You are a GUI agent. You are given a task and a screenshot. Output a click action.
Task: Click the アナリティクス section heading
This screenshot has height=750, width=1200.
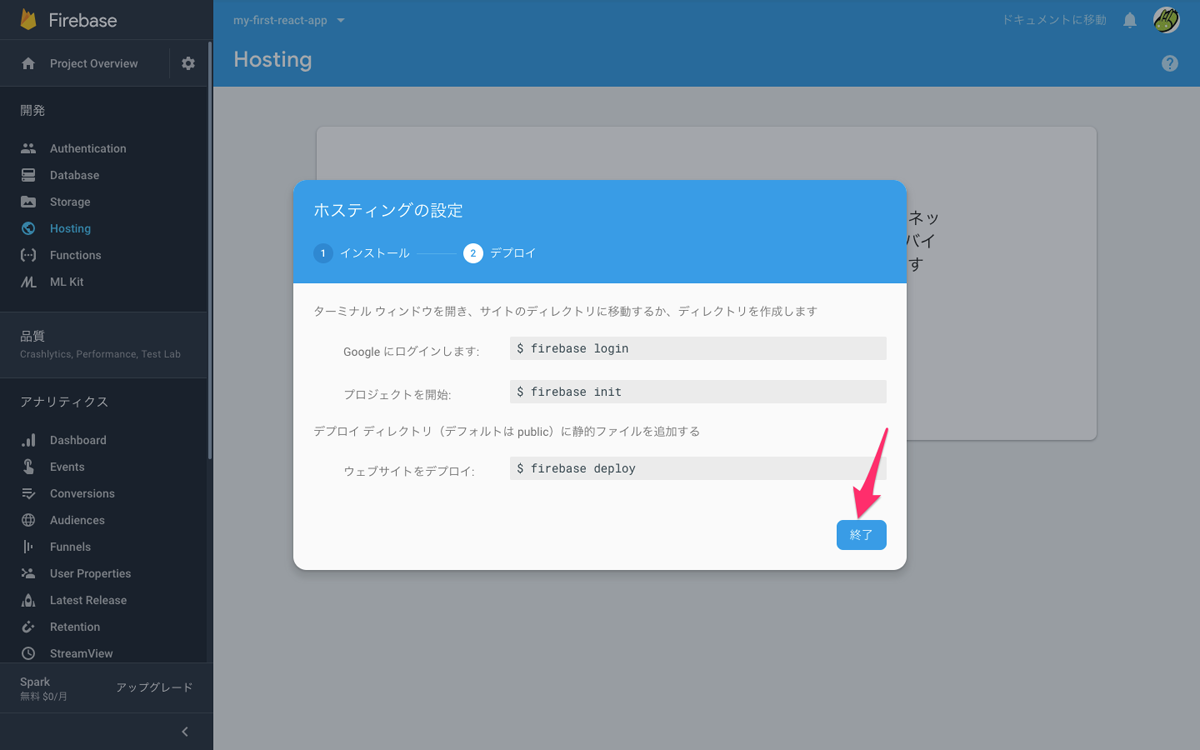point(64,402)
